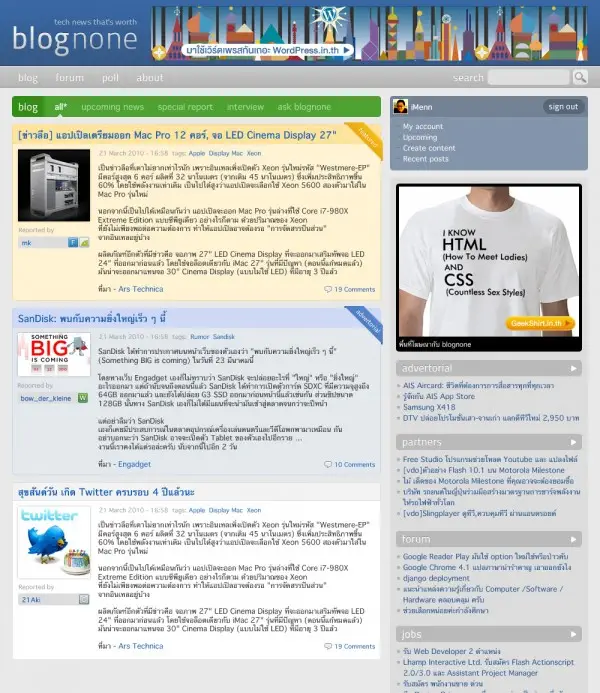
Task: Click the comment bubble icon for the Twitter post
Action: [x=328, y=646]
